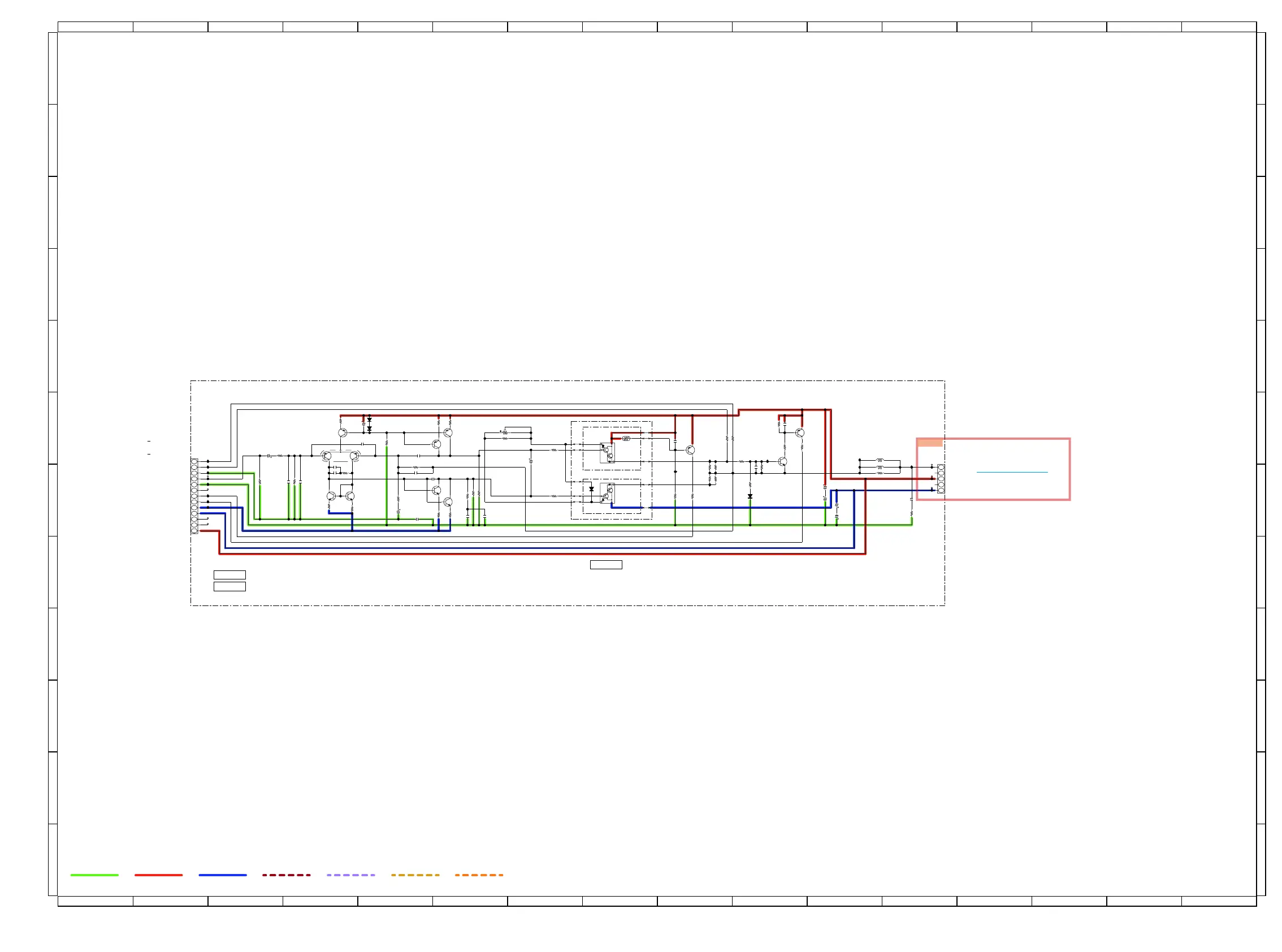Screen dimensions: 1282x952
Task: Click the upper empty label box at schematic's bottom-left
Action: 229,574
